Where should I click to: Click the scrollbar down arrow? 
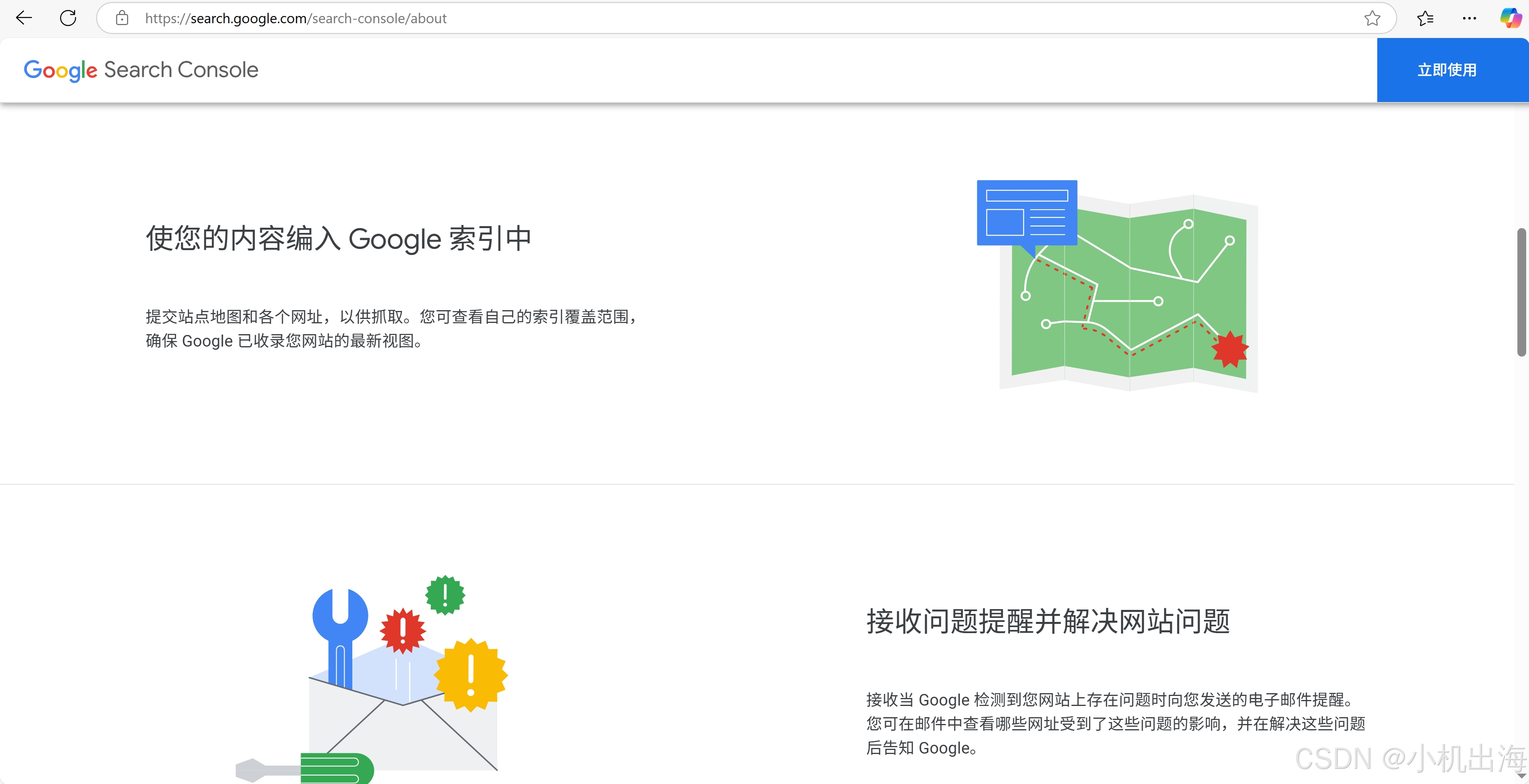[1521, 776]
